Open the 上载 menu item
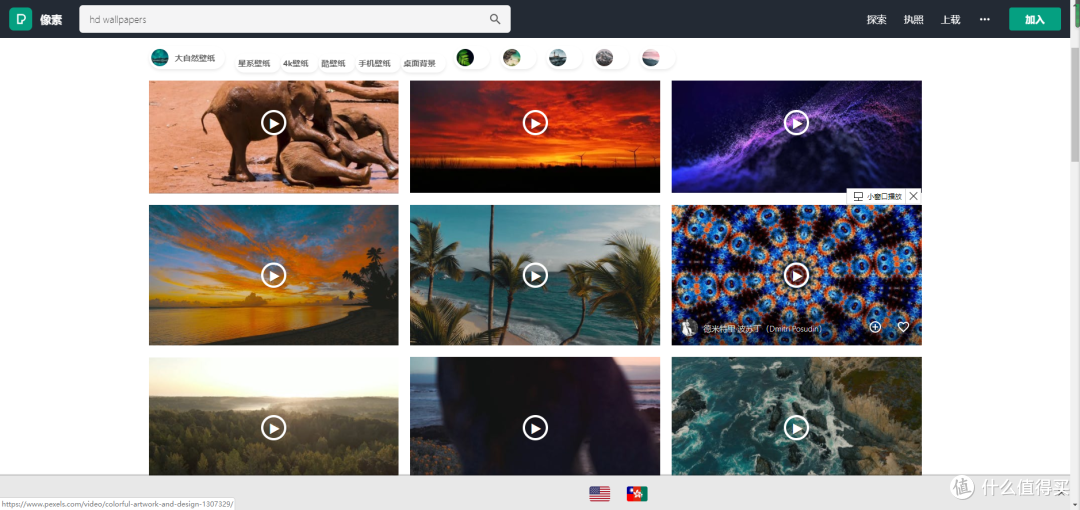 [951, 19]
